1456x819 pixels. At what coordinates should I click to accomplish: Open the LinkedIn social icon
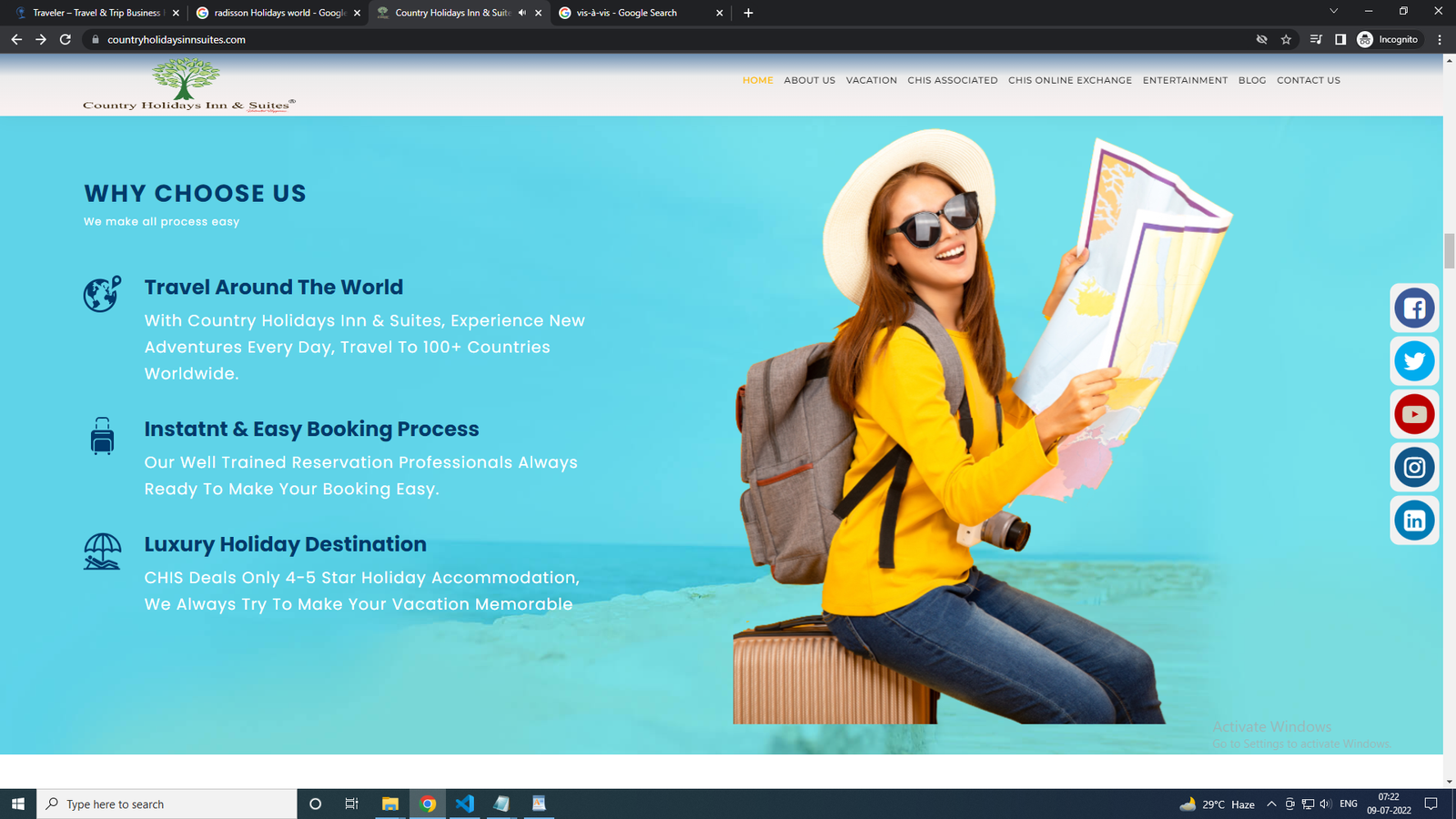click(1414, 521)
